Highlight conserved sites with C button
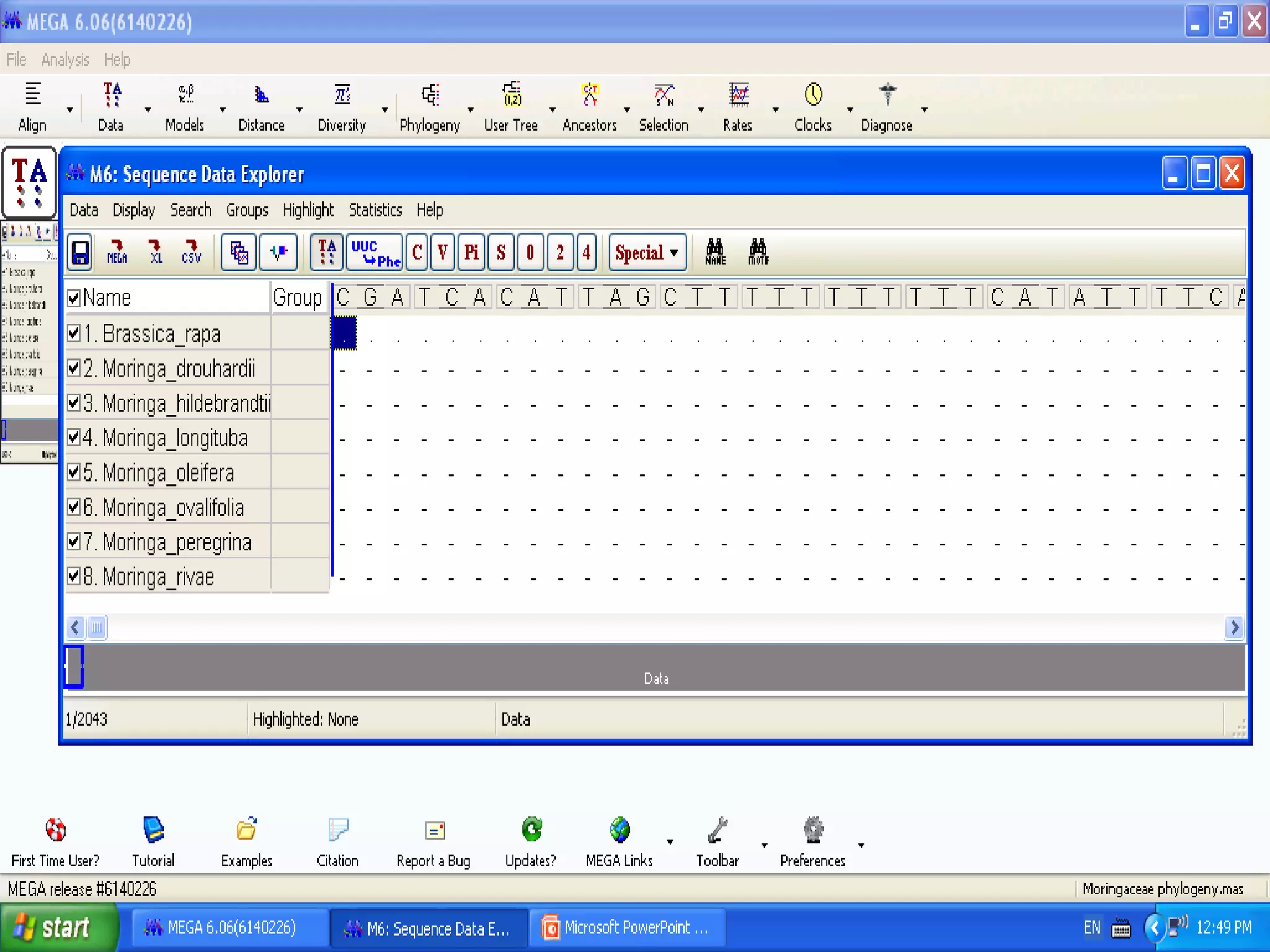 click(x=417, y=252)
